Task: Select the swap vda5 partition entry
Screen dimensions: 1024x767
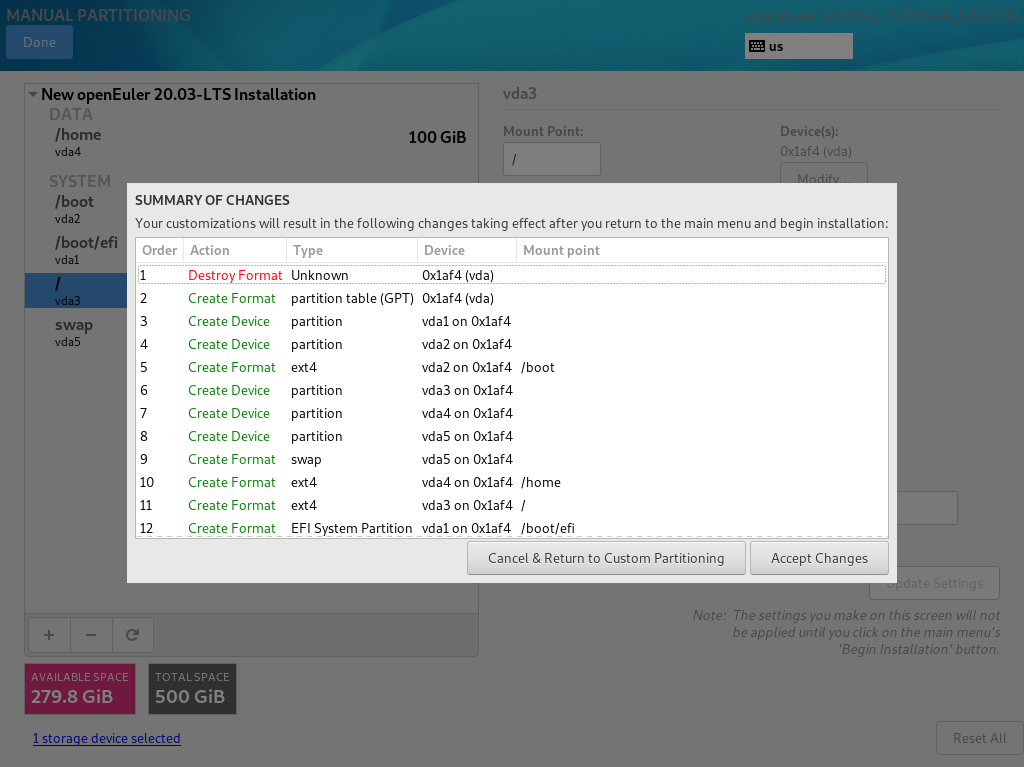Action: point(76,332)
